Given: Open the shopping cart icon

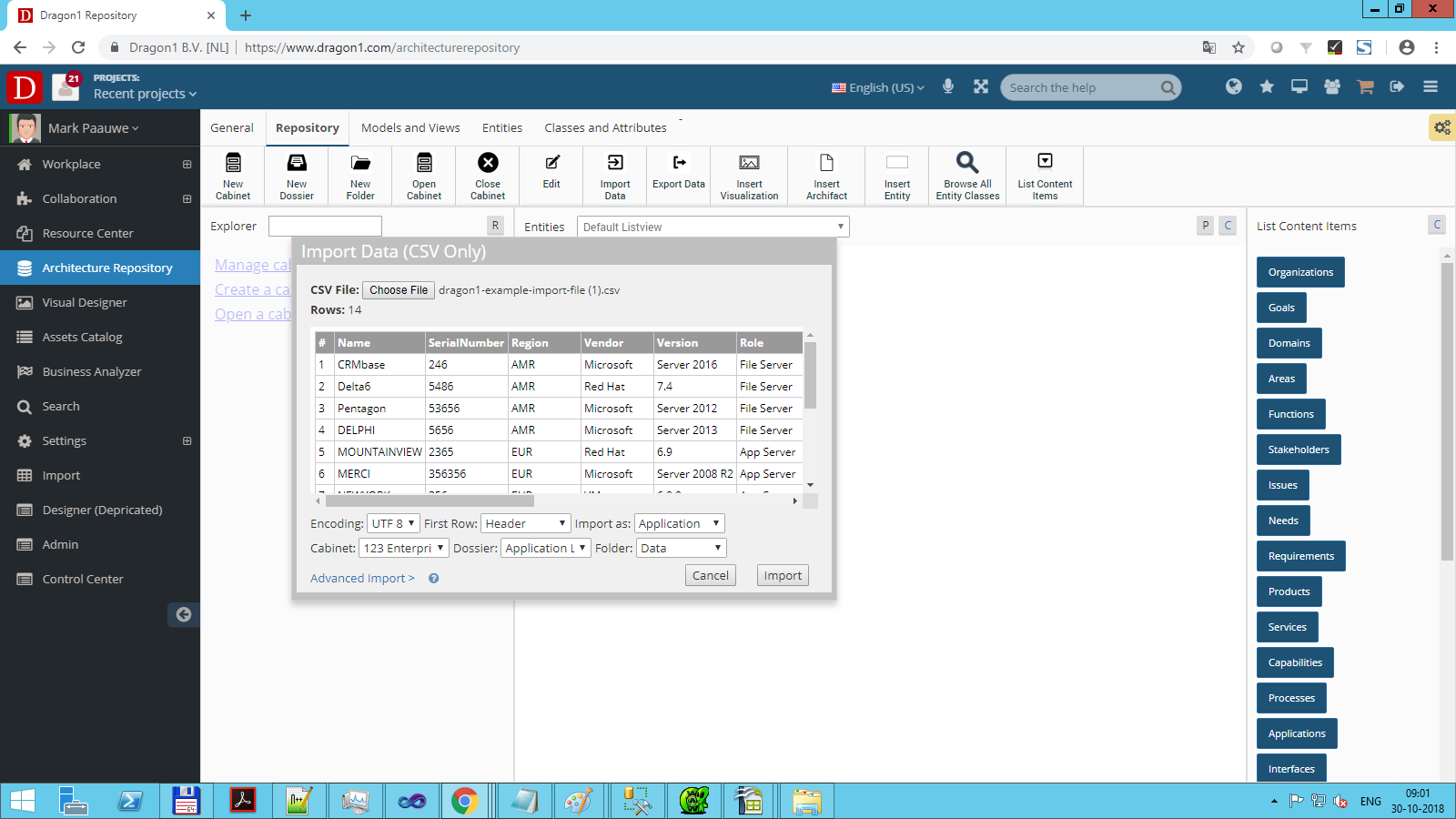Looking at the screenshot, I should [1365, 86].
